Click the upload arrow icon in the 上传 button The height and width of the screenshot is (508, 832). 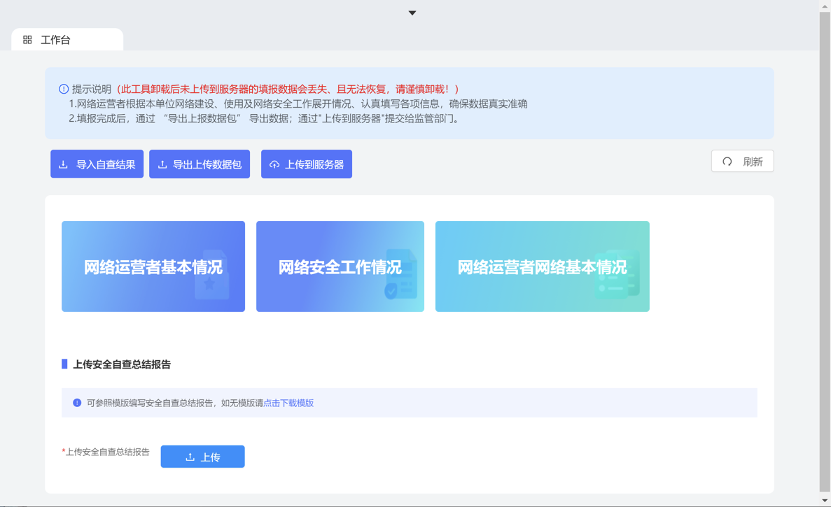[x=190, y=457]
